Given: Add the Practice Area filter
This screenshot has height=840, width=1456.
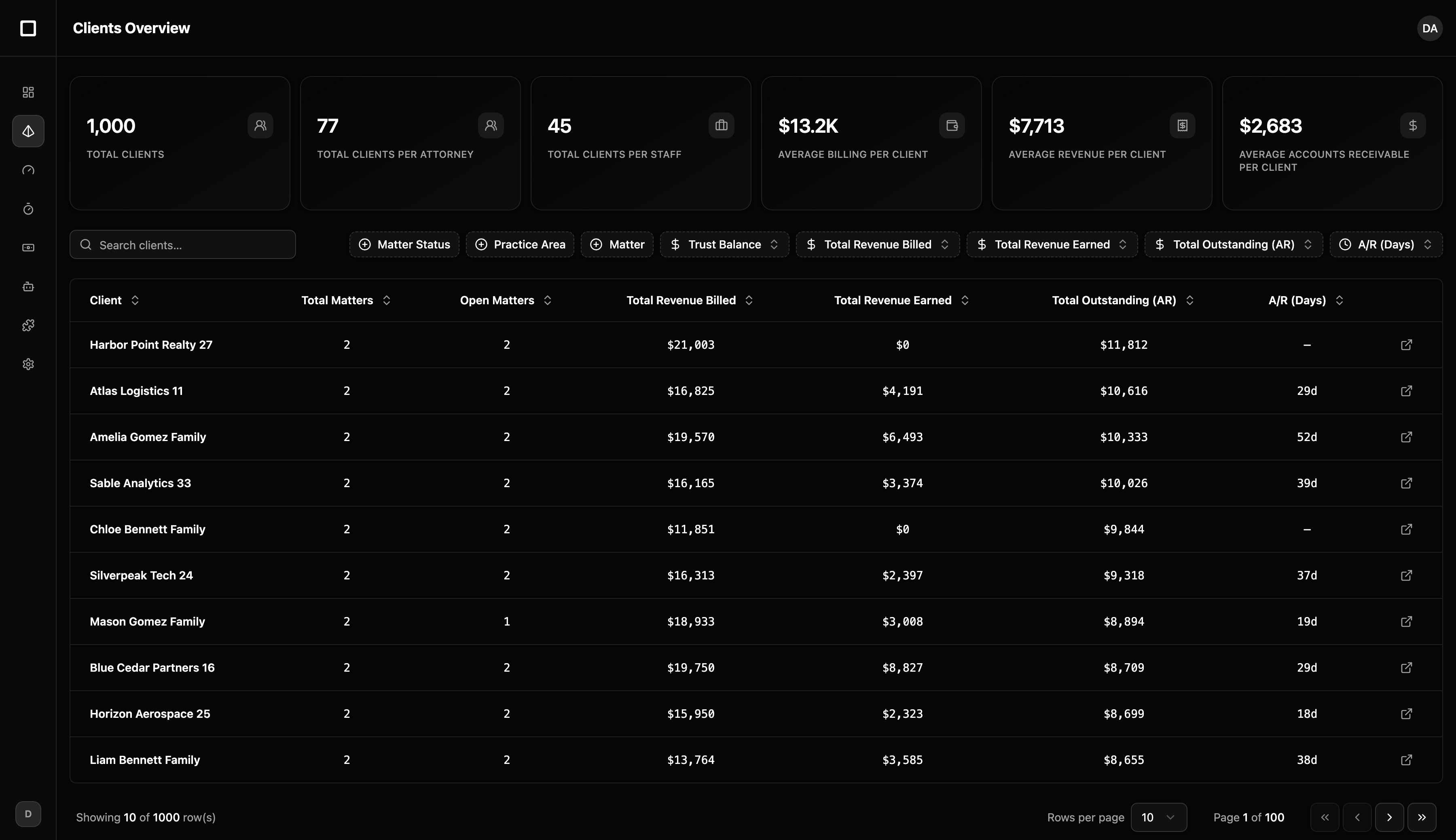Looking at the screenshot, I should pyautogui.click(x=520, y=245).
